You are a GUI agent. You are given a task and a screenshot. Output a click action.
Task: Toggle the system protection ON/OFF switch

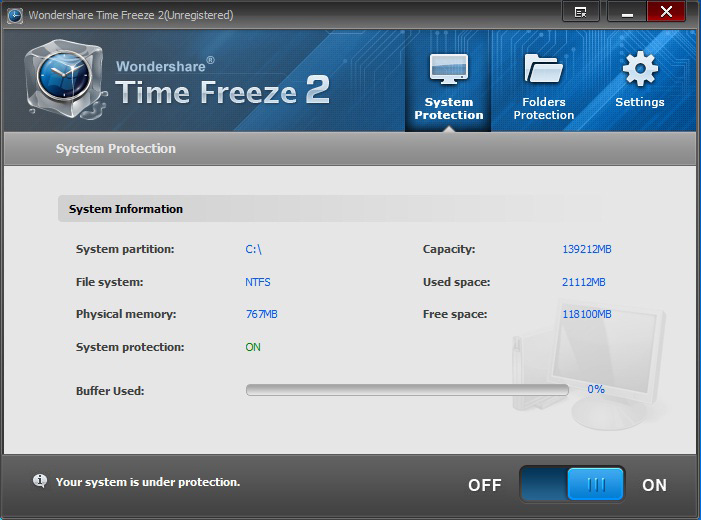(x=572, y=484)
